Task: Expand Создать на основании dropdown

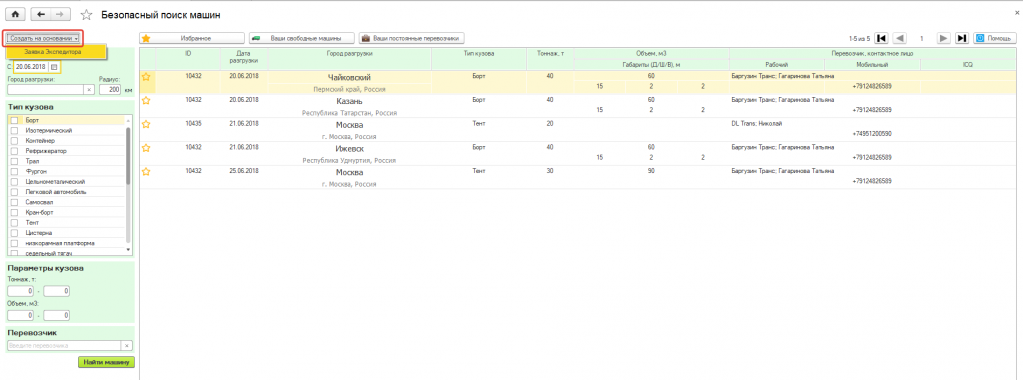Action: tap(44, 39)
